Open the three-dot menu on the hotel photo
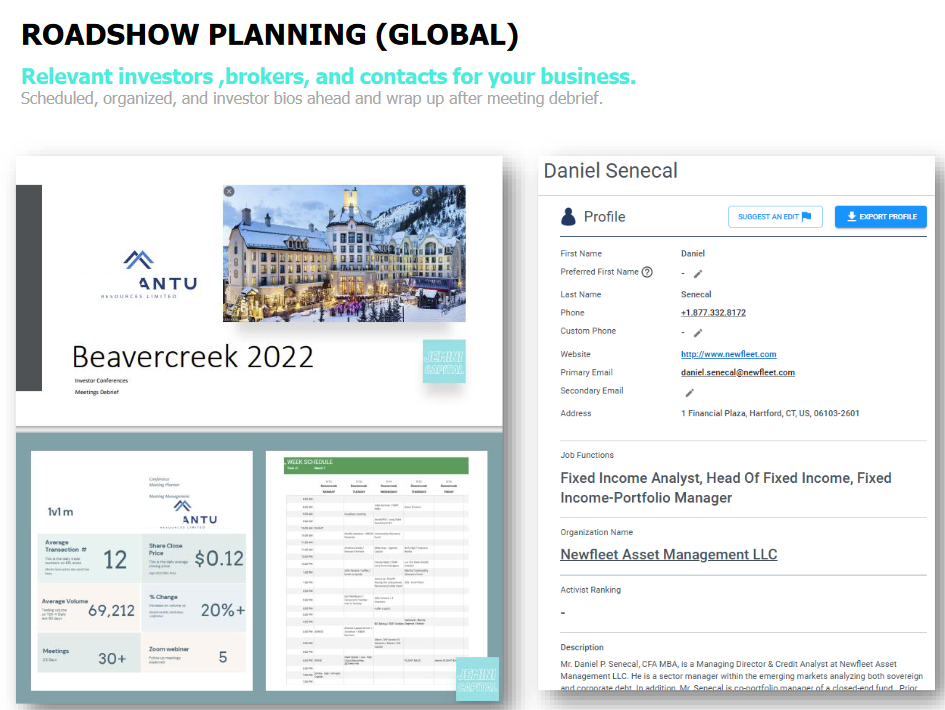The image size is (945, 710). pyautogui.click(x=432, y=191)
